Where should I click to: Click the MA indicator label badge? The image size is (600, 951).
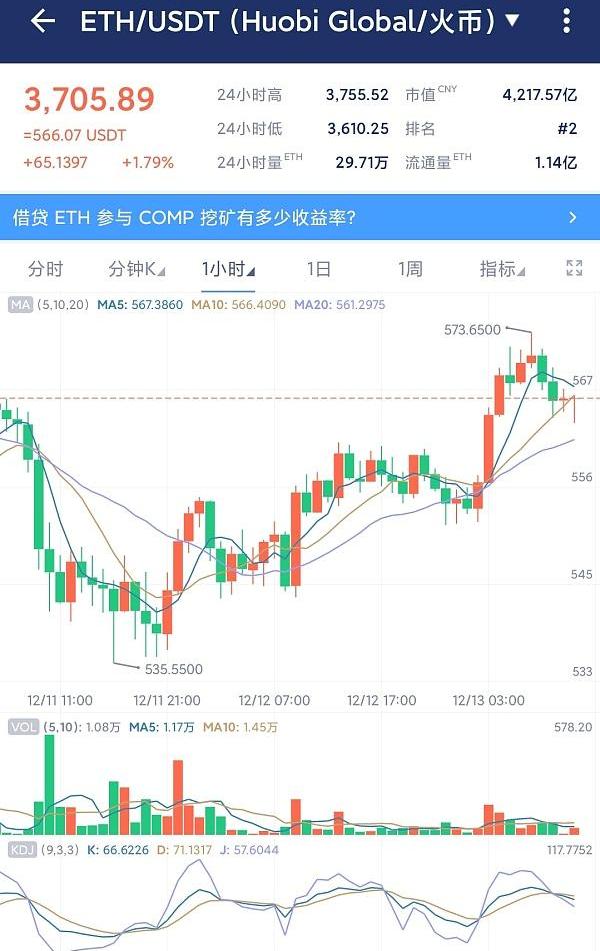[19, 304]
